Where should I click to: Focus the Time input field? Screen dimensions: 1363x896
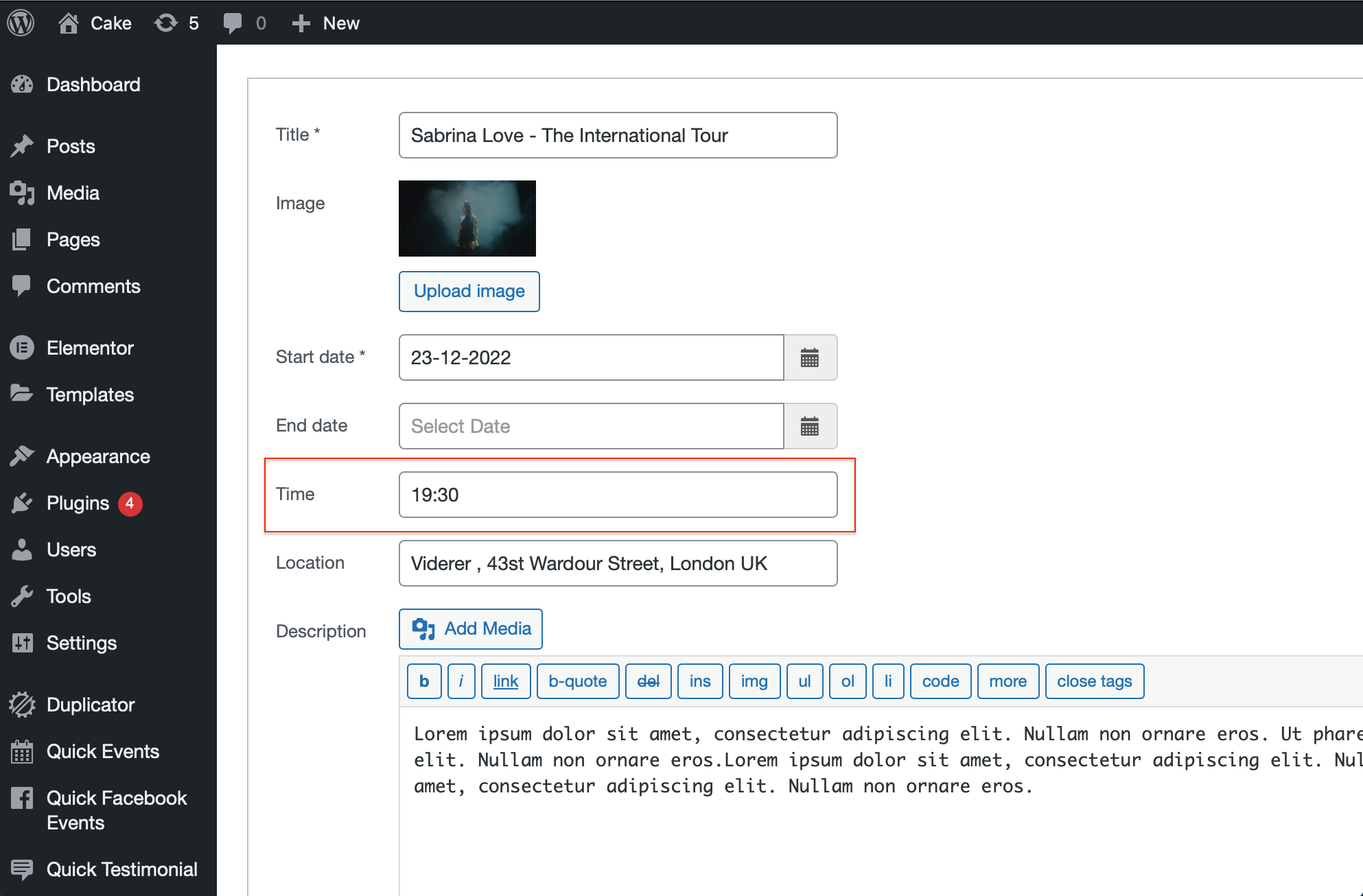click(x=618, y=495)
